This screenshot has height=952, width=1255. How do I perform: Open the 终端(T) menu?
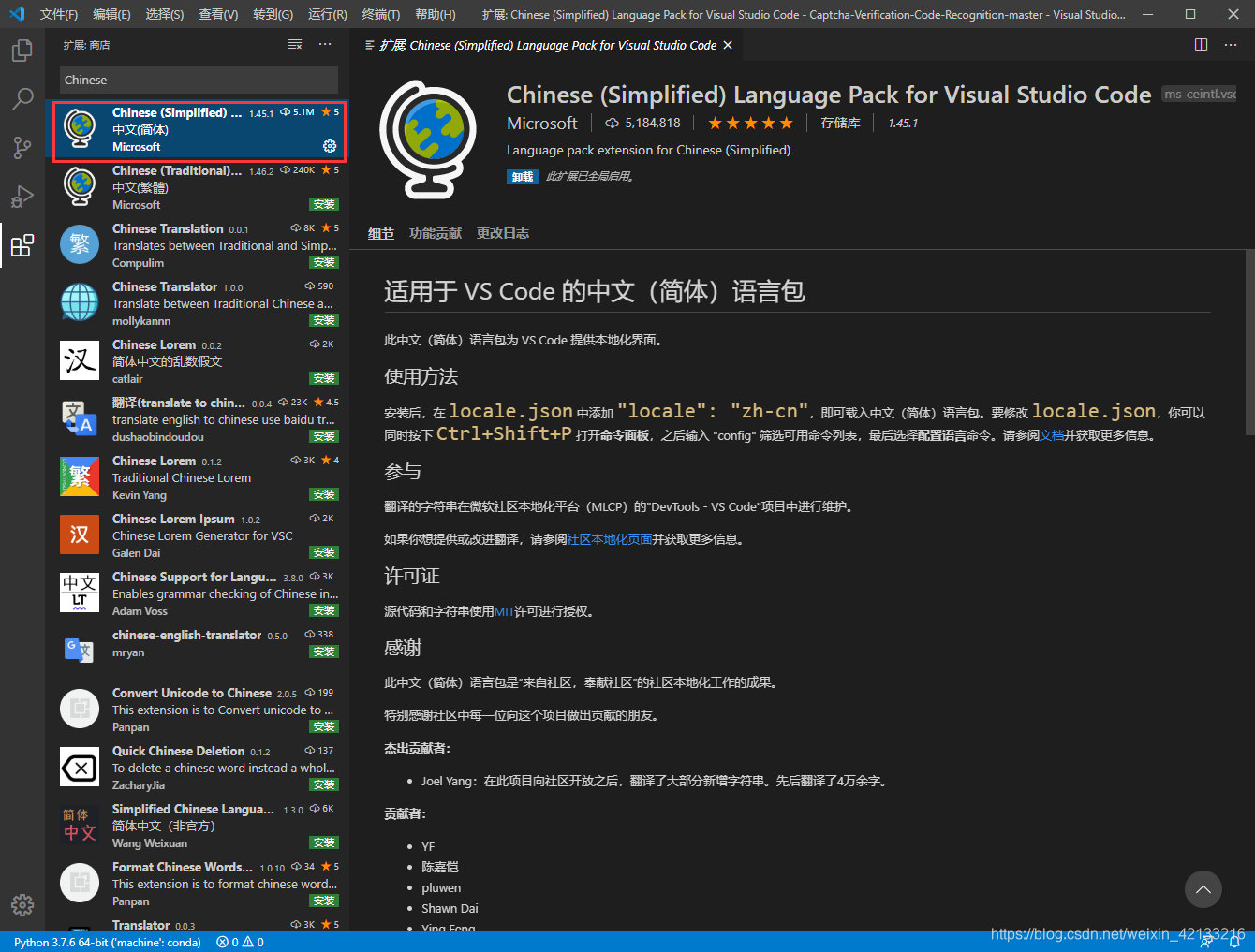coord(380,14)
